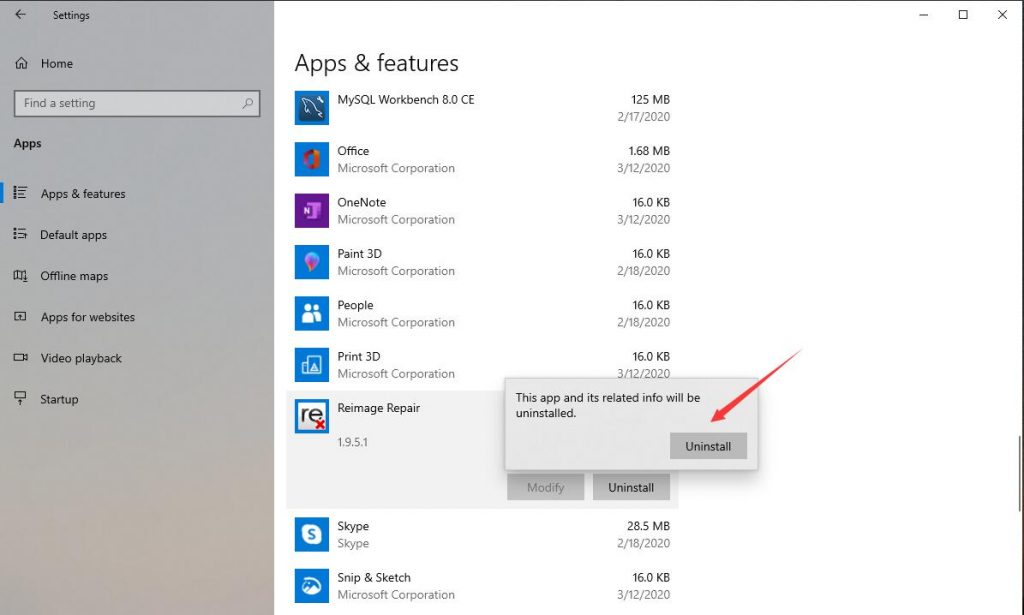Confirm Uninstall in the popup
The width and height of the screenshot is (1024, 615).
[708, 446]
